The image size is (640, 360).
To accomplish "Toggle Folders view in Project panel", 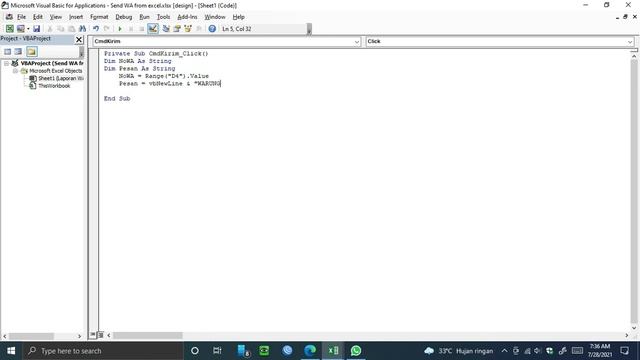I will click(x=32, y=51).
